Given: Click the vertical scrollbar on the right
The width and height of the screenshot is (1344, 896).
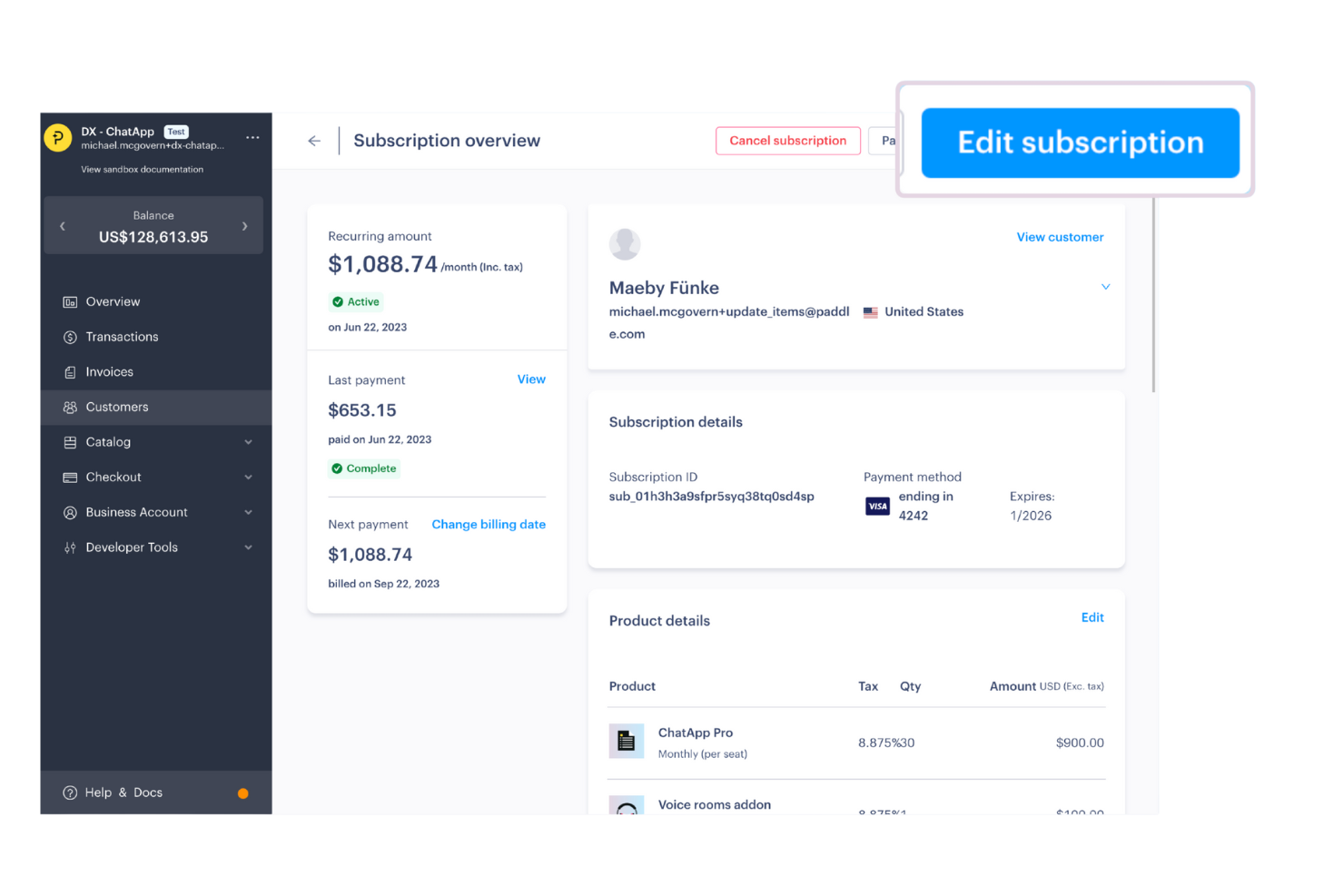Looking at the screenshot, I should coord(1154,295).
